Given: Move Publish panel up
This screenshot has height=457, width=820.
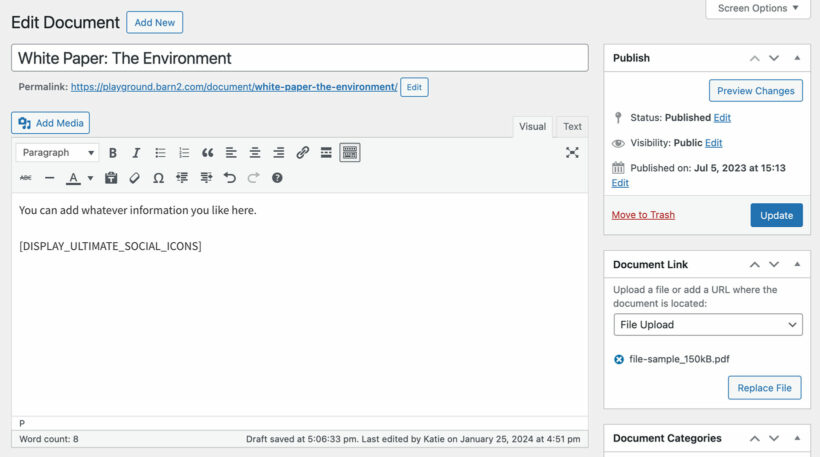Looking at the screenshot, I should pos(755,58).
